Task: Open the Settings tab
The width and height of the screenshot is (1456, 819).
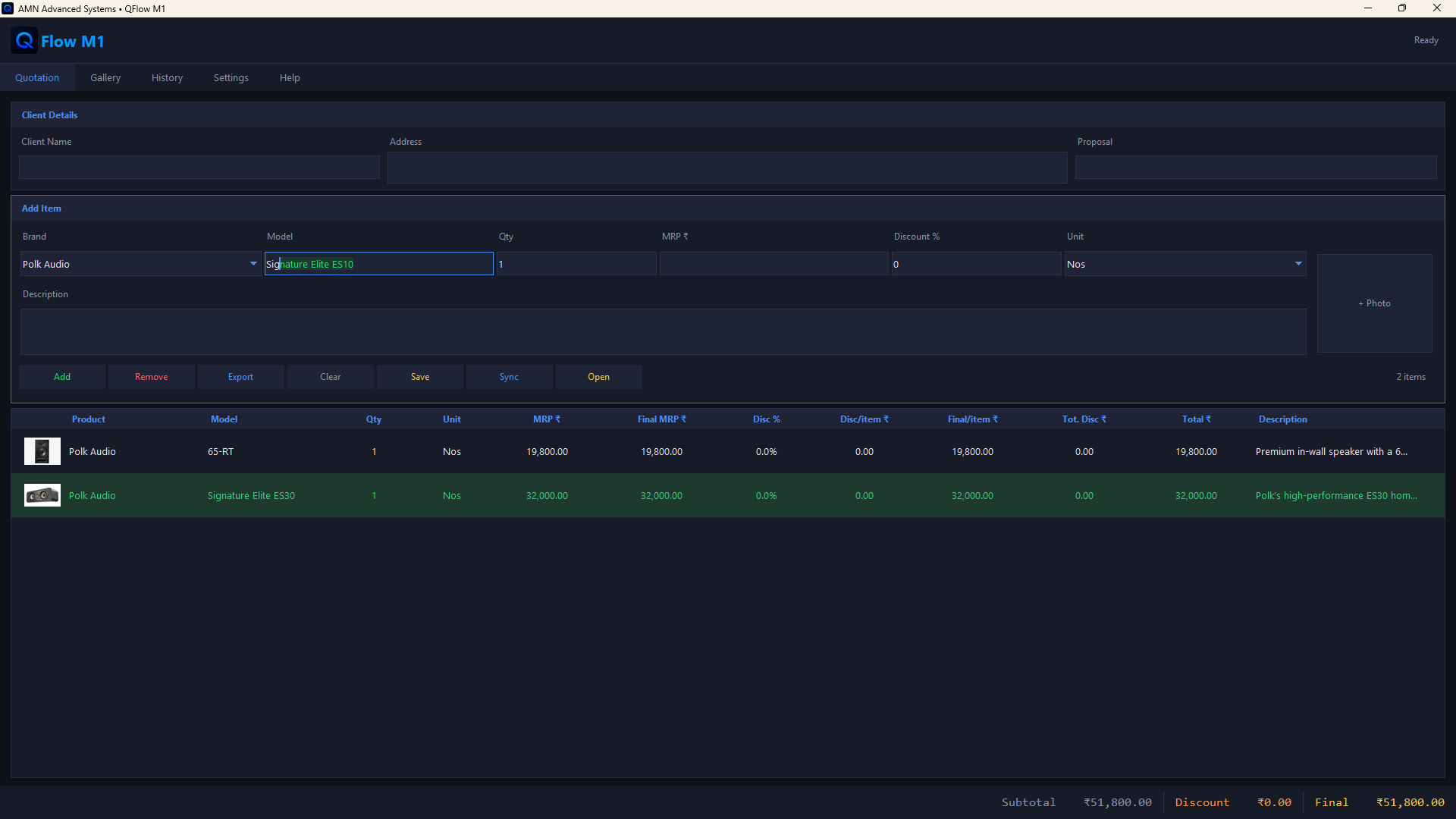Action: coord(231,77)
